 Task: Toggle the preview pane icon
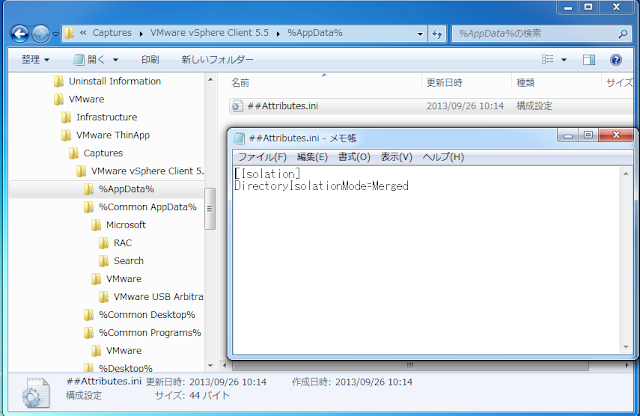pos(589,60)
